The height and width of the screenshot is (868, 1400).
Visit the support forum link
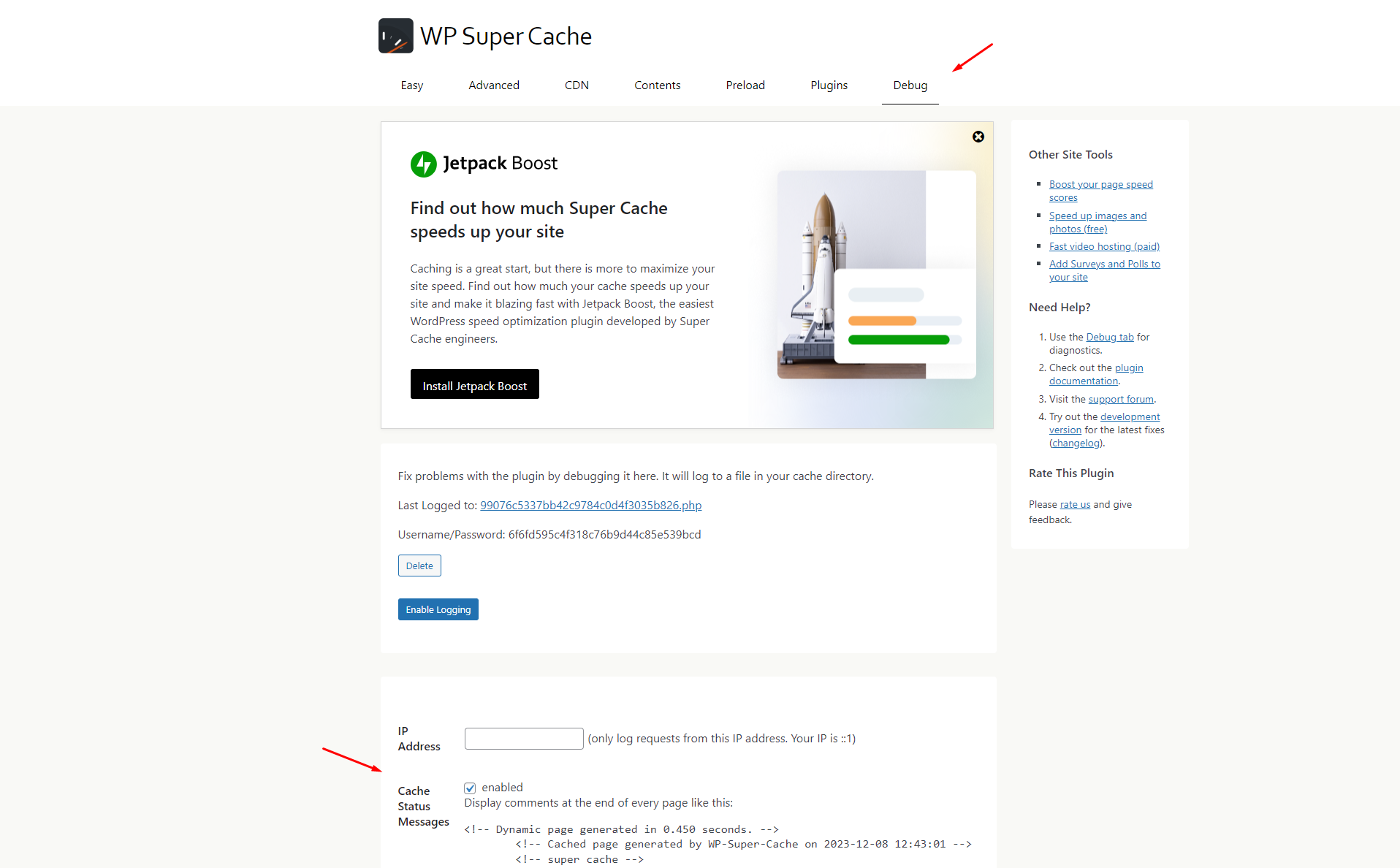[x=1121, y=399]
